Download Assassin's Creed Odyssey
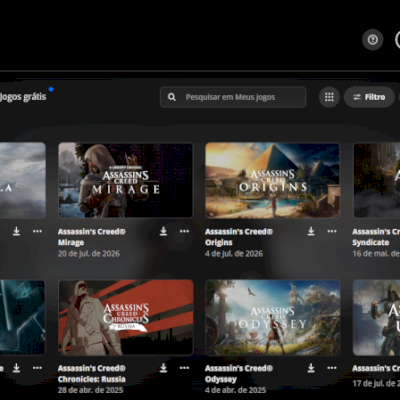The image size is (400, 400). pos(311,368)
